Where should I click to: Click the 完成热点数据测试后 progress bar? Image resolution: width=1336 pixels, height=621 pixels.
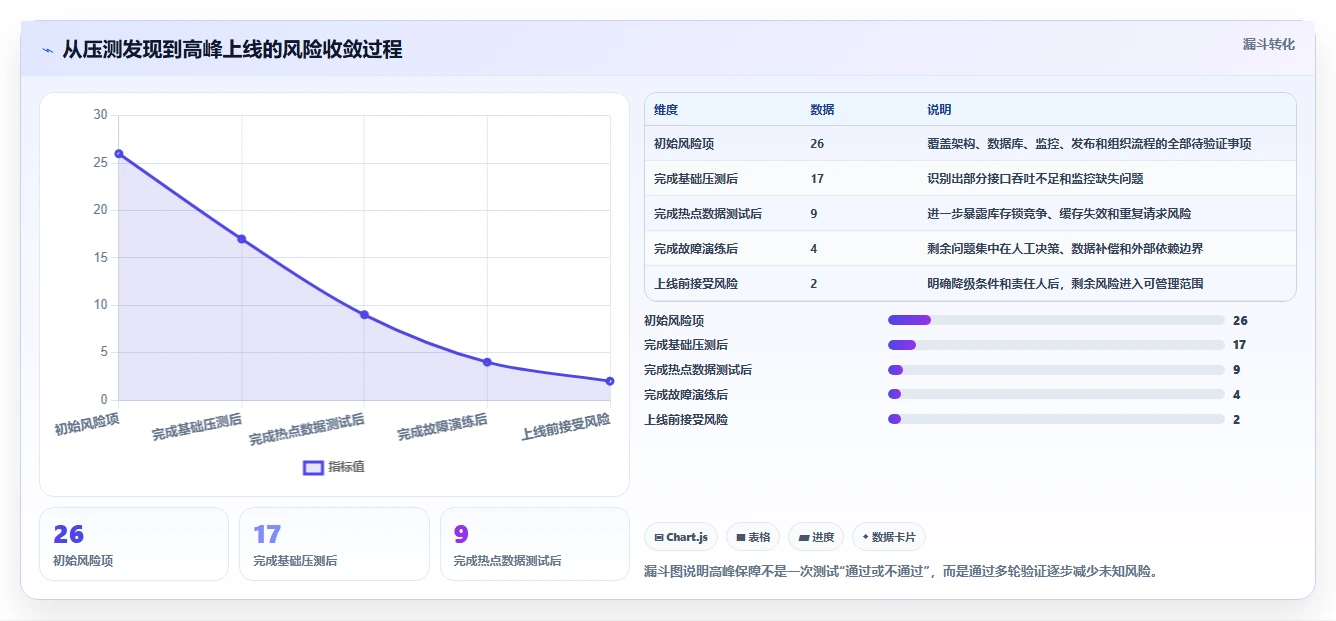(1056, 370)
